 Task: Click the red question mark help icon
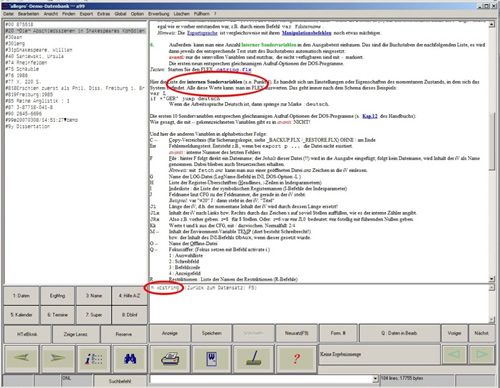pyautogui.click(x=296, y=359)
